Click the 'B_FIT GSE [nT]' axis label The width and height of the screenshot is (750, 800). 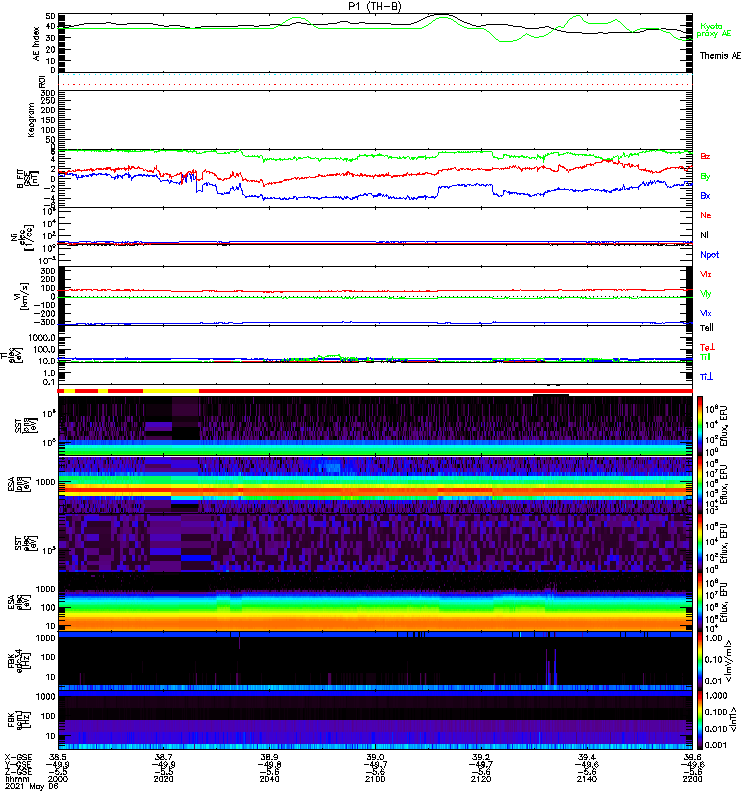[x=28, y=179]
